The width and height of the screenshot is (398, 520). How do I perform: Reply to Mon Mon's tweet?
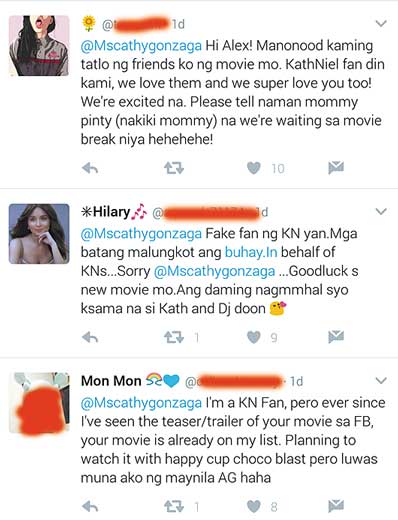point(90,507)
